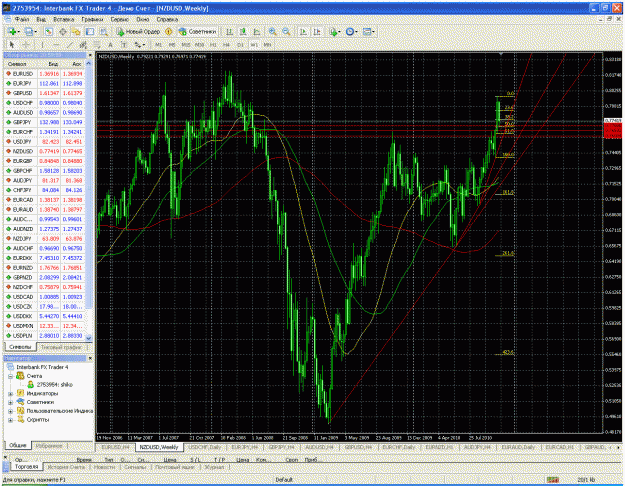Switch to the USDCHF,Daily chart tab
The height and width of the screenshot is (486, 625).
pos(204,447)
